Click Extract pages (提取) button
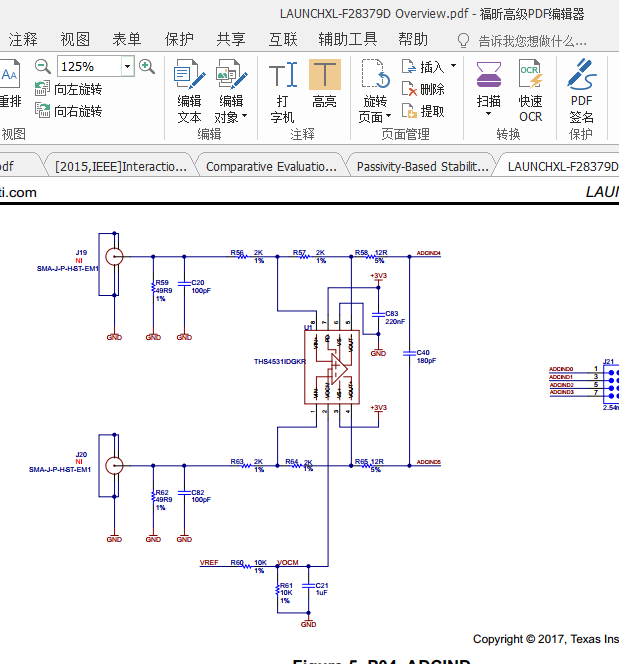Image resolution: width=619 pixels, height=664 pixels. tap(423, 111)
